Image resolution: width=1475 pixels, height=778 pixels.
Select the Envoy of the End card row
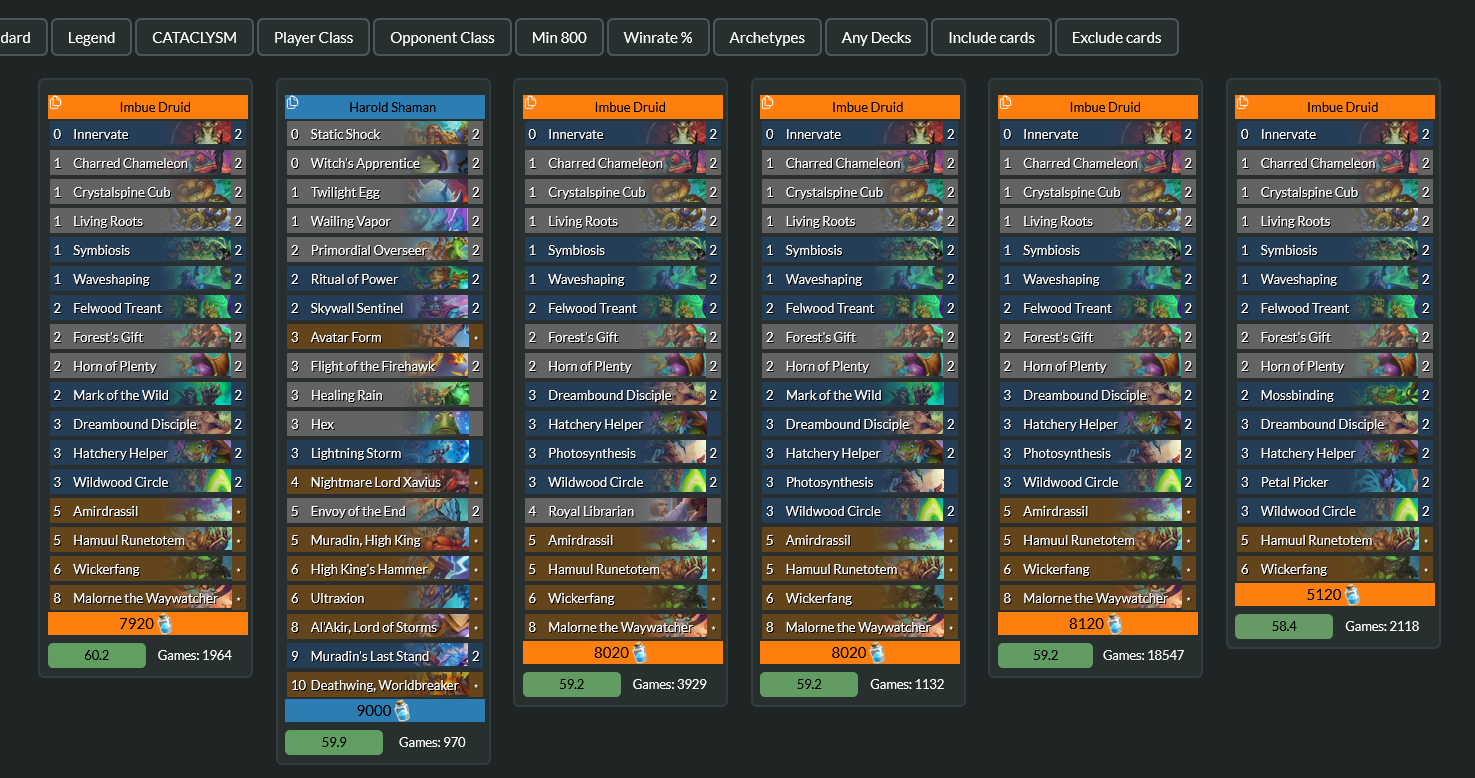click(x=385, y=511)
